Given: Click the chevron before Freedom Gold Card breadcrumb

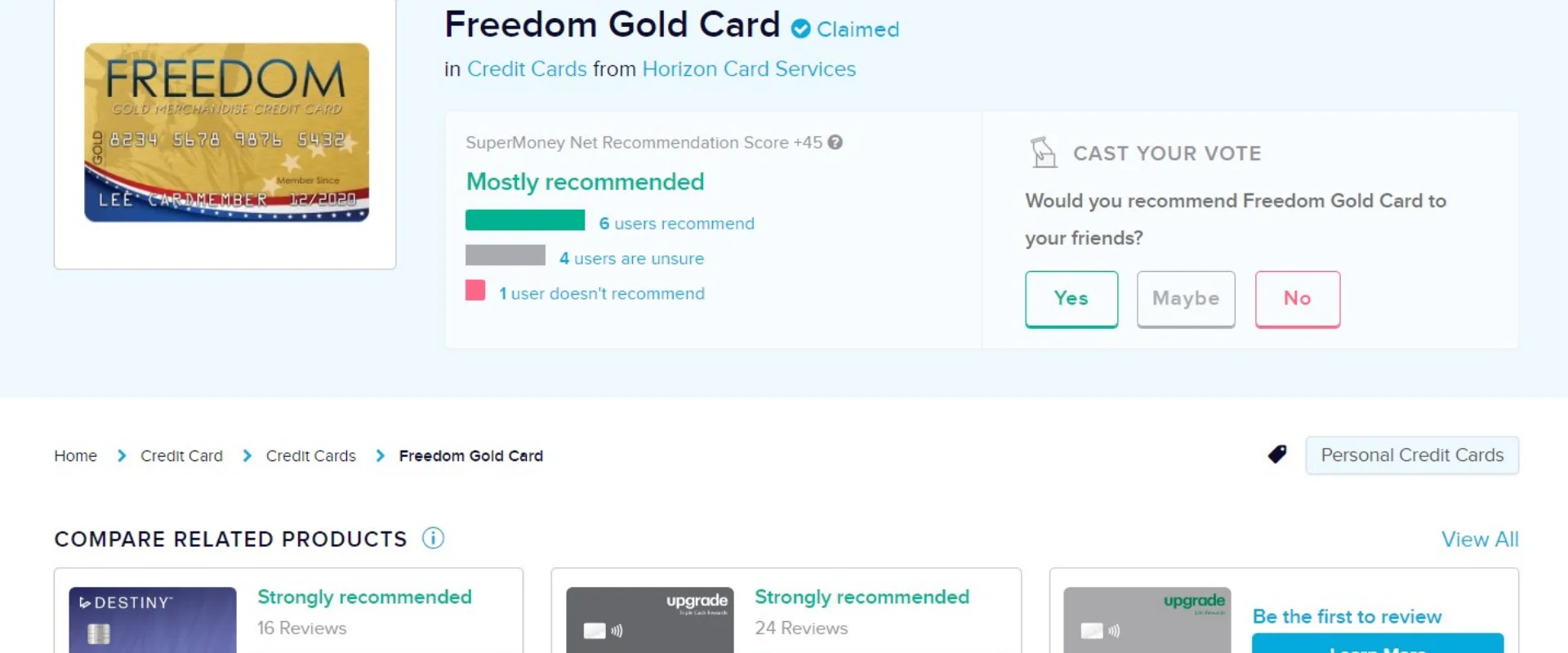Looking at the screenshot, I should coord(379,455).
